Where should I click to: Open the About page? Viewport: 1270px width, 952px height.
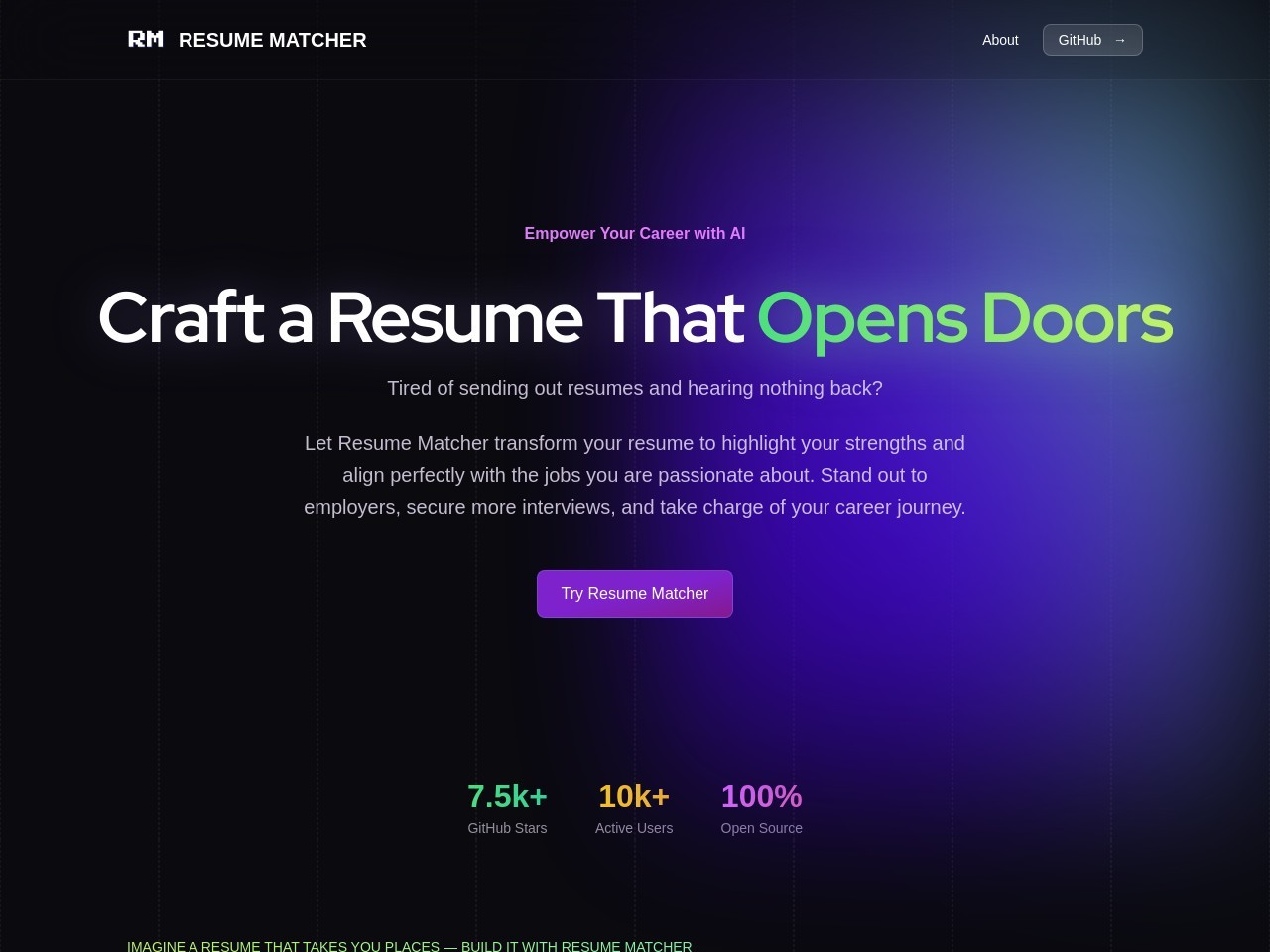tap(1000, 40)
